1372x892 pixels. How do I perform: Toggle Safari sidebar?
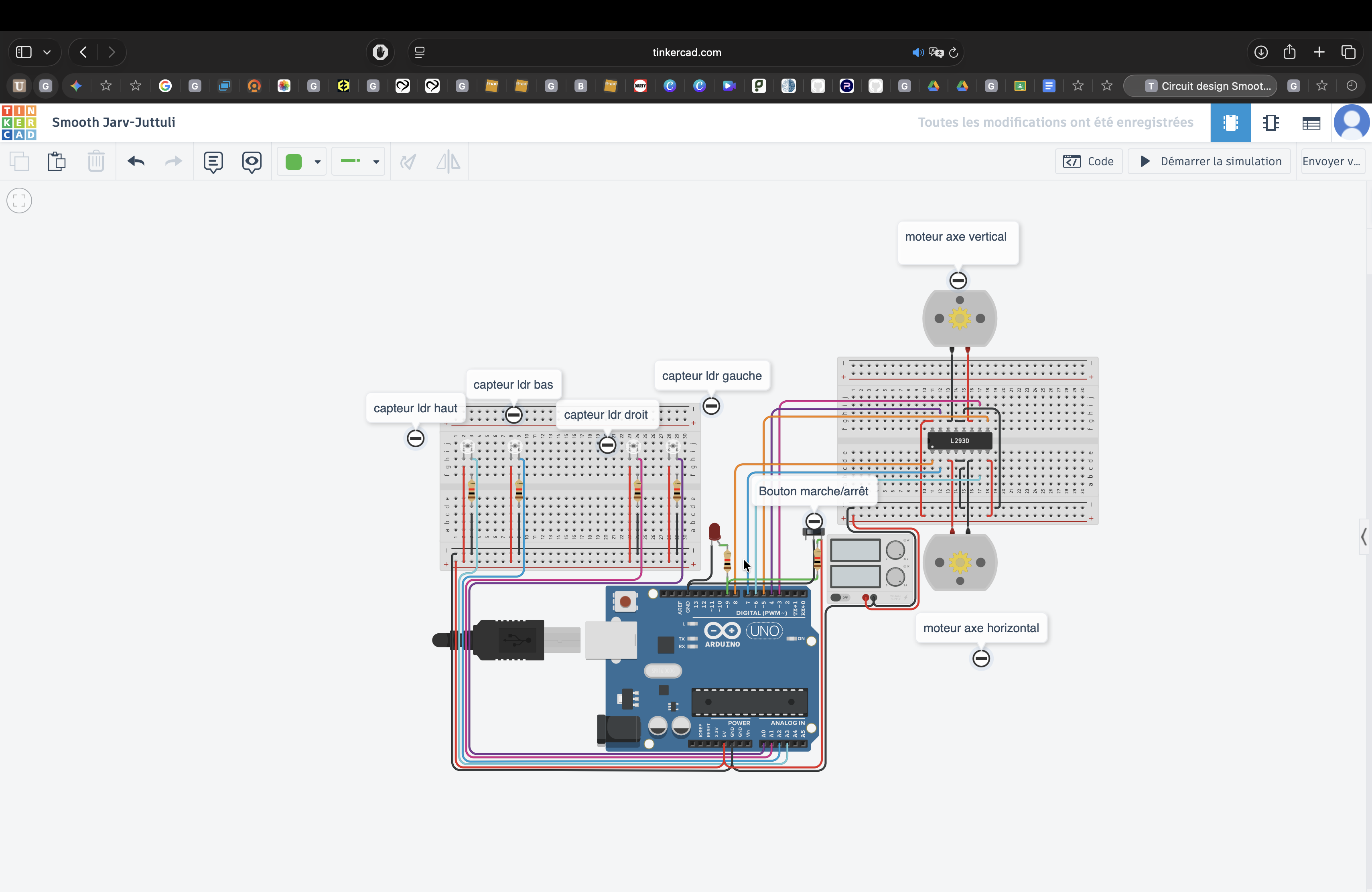(24, 52)
